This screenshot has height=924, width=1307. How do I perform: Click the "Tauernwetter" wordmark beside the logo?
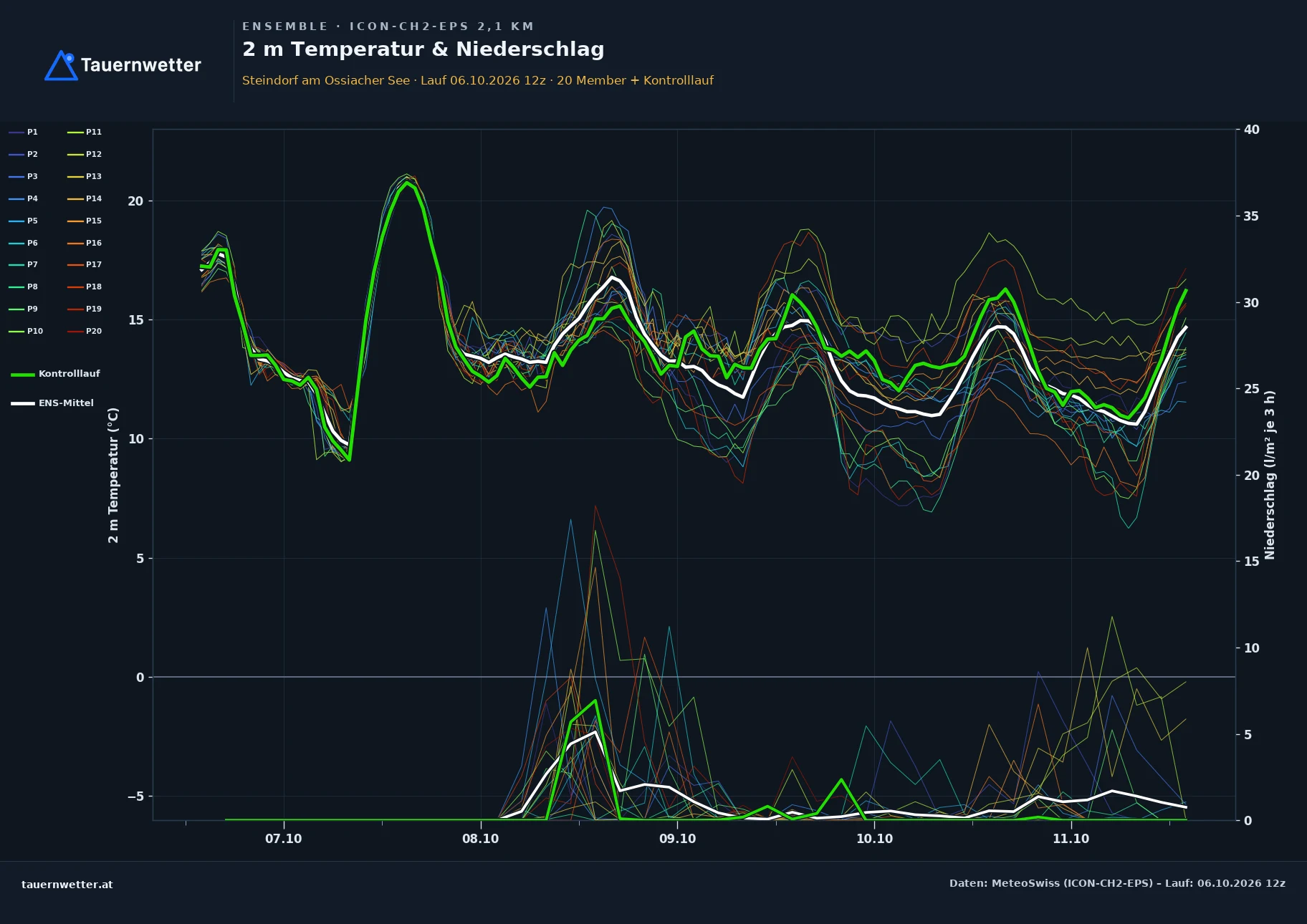coord(140,65)
